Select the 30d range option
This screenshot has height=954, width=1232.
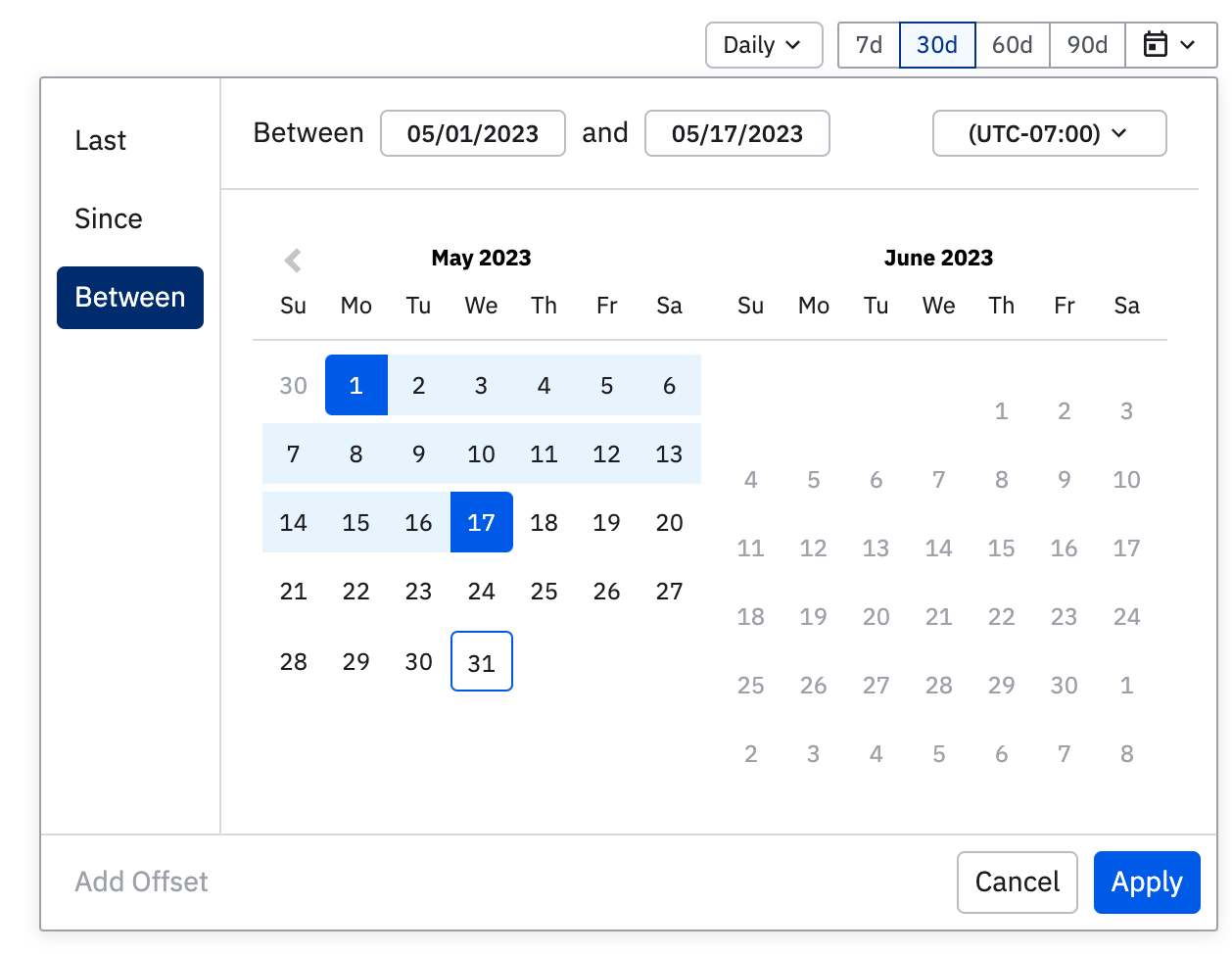[937, 45]
